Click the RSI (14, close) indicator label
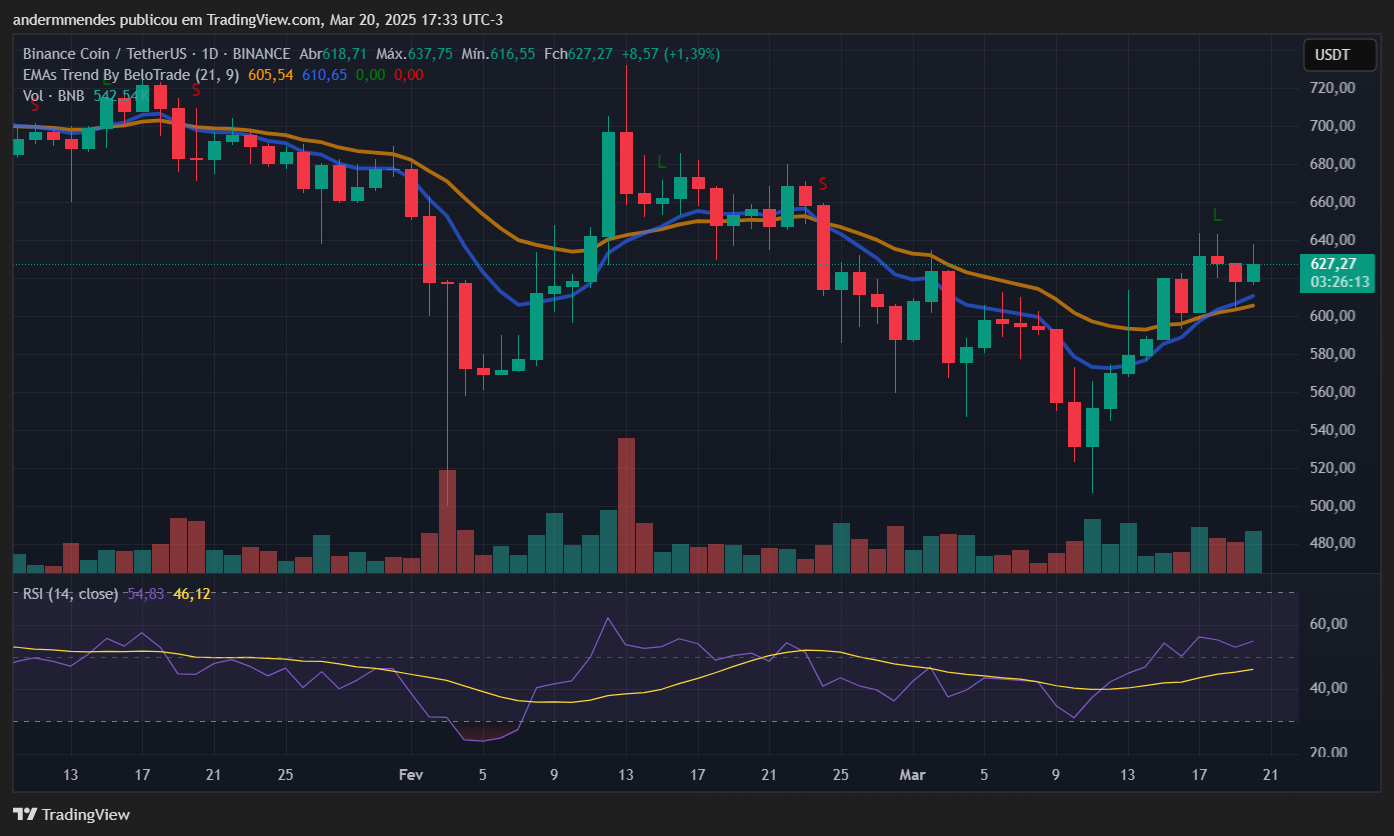 (x=70, y=594)
